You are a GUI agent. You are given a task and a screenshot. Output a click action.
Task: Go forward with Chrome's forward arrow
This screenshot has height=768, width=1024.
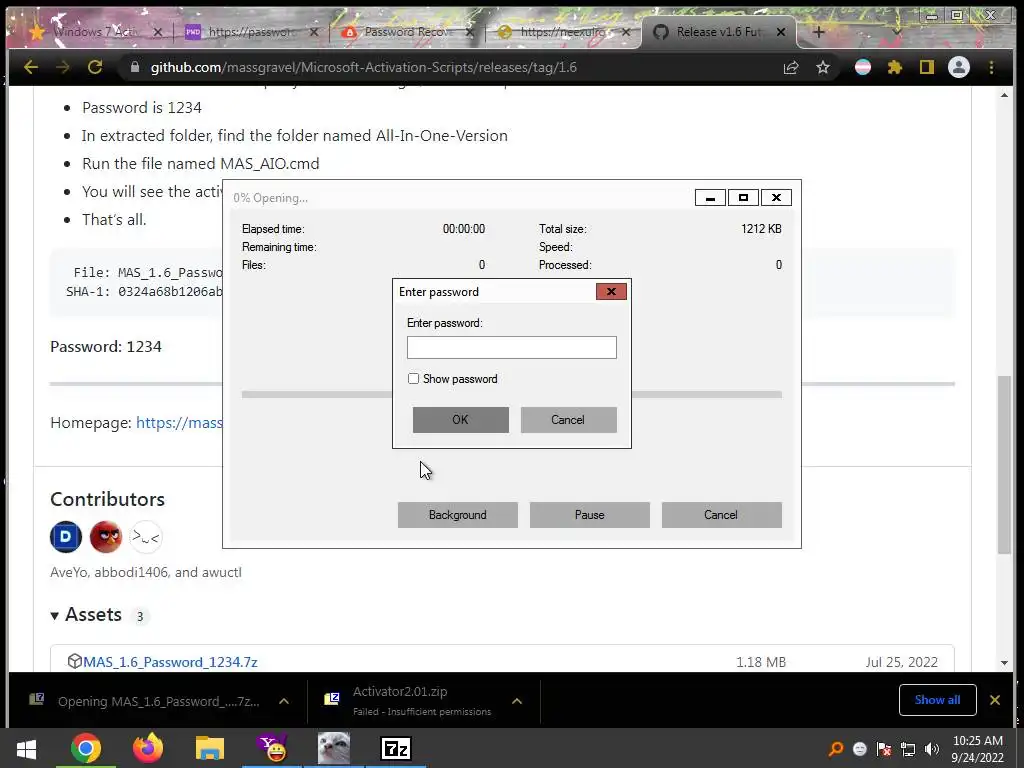coord(63,67)
